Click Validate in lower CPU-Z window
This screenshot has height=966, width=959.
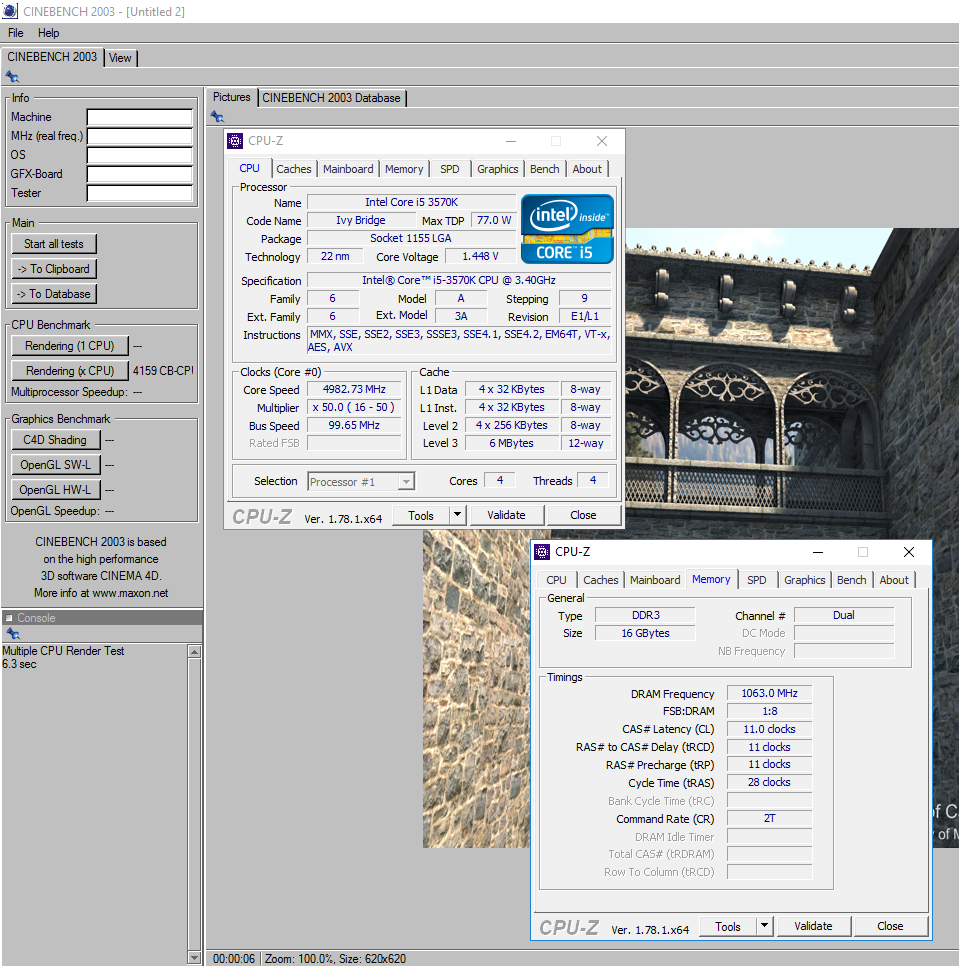tap(813, 927)
